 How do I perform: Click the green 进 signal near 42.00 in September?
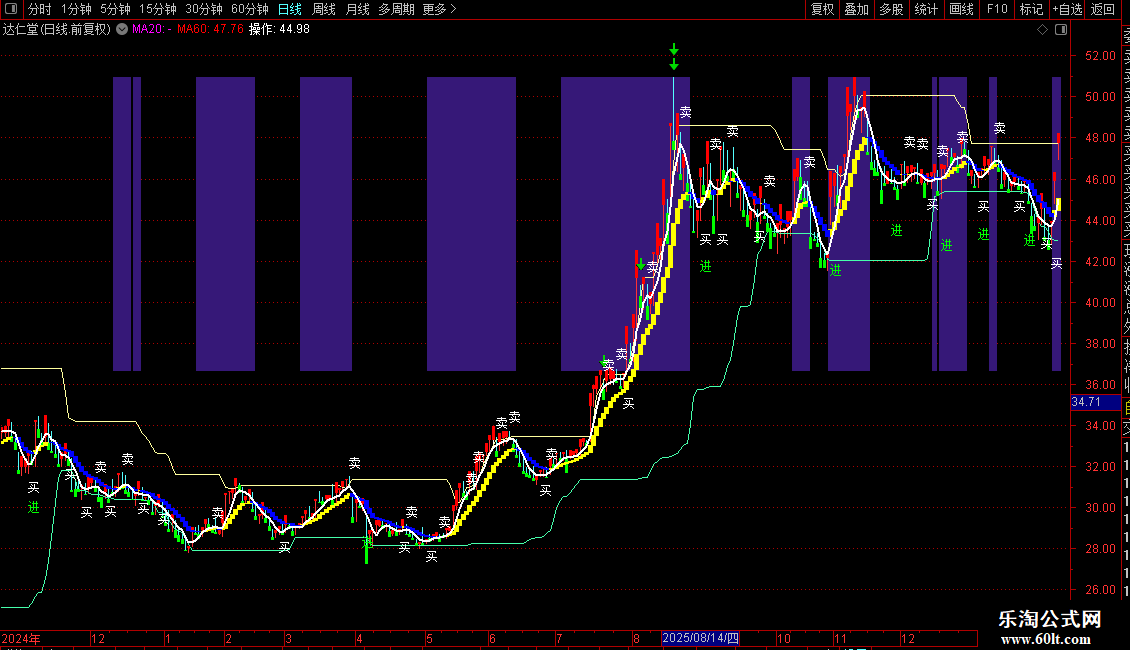point(706,267)
